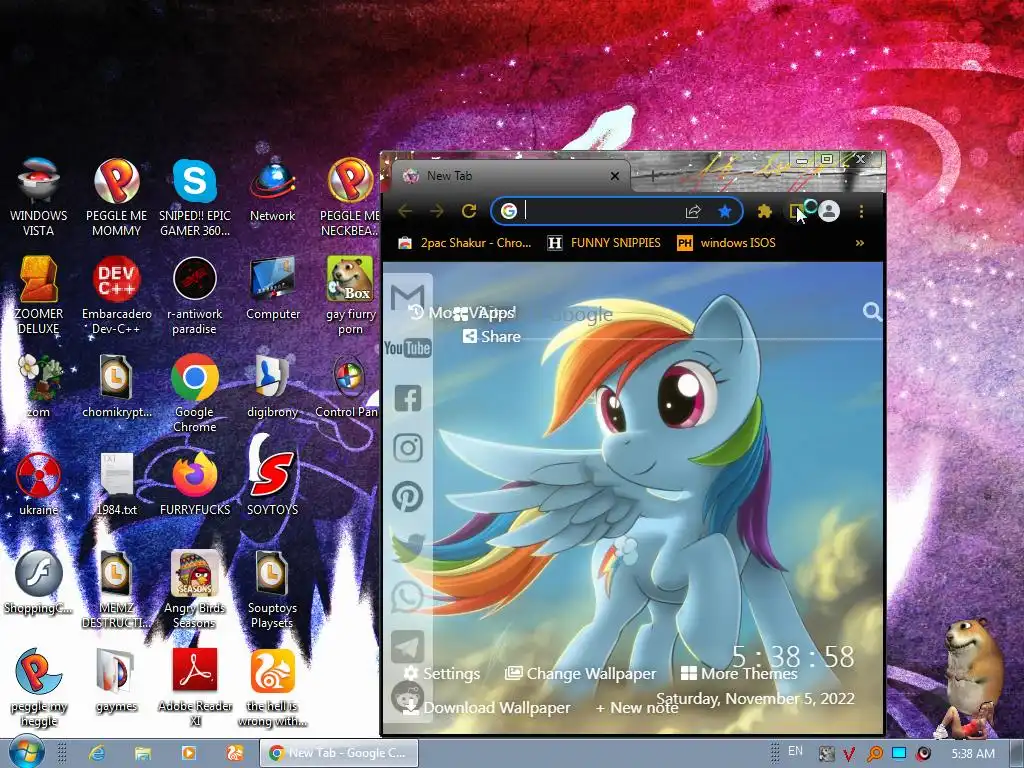Reload the page in Chrome

469,211
